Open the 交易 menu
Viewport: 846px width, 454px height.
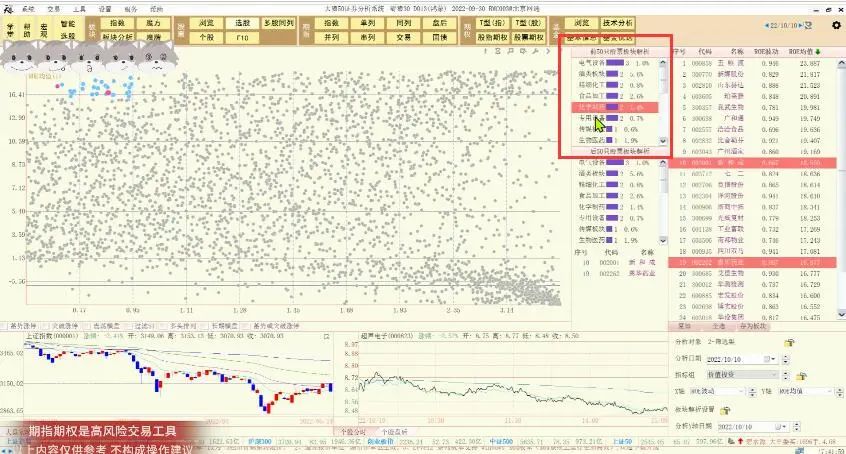(x=54, y=9)
